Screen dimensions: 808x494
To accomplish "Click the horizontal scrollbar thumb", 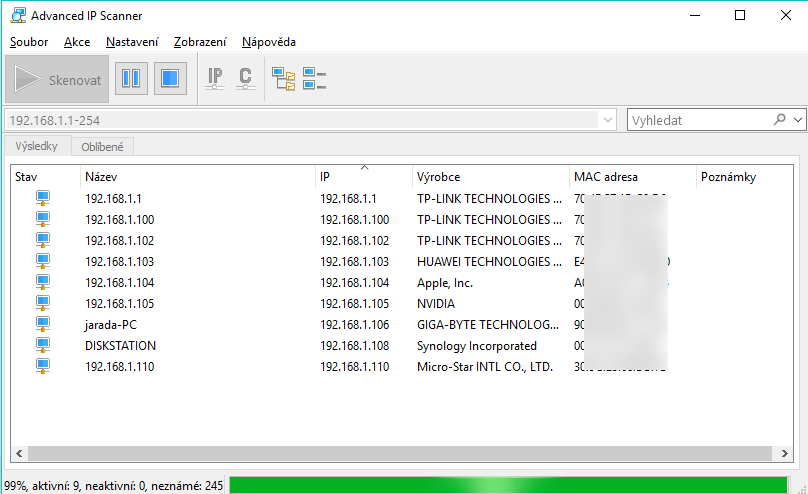I will 400,453.
